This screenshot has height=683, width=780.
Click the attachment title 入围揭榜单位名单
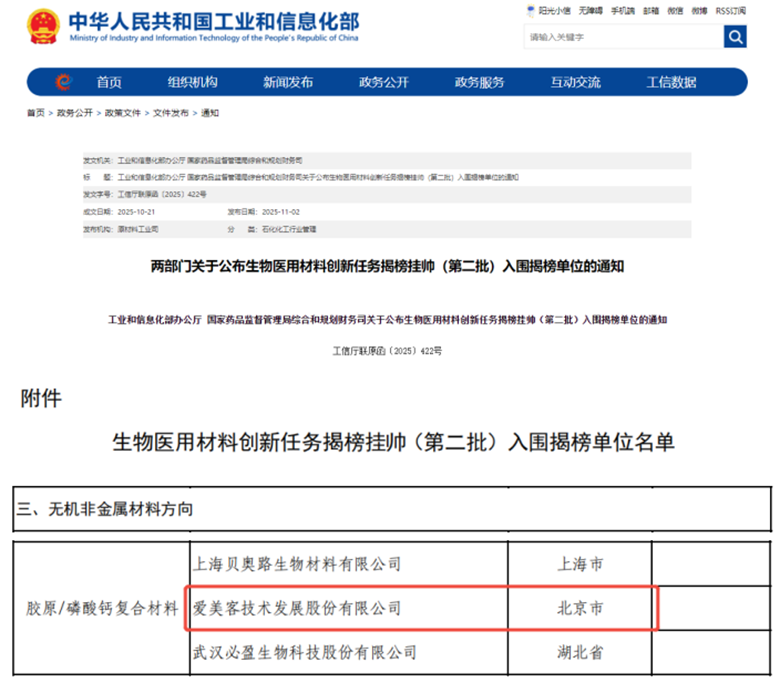click(x=394, y=442)
